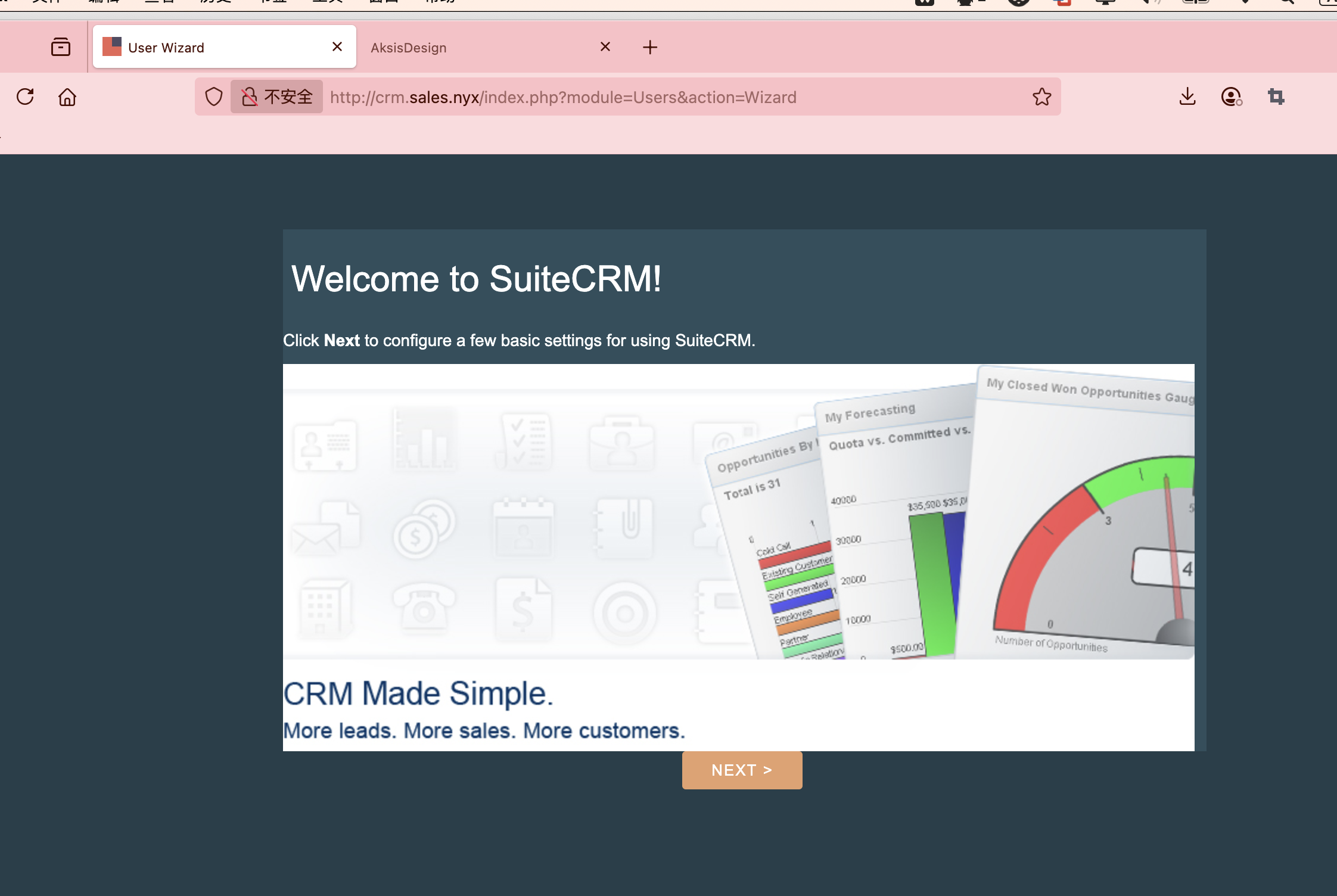Click the NEXT > button
1337x896 pixels.
pos(742,770)
